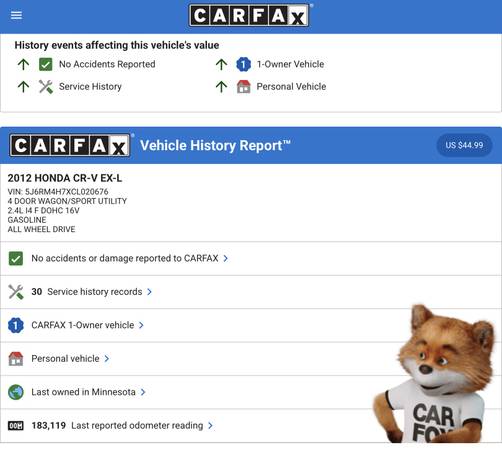Click the 4 DOOR WAGON/SPORT UTILITY text
The height and width of the screenshot is (450, 502).
67,201
